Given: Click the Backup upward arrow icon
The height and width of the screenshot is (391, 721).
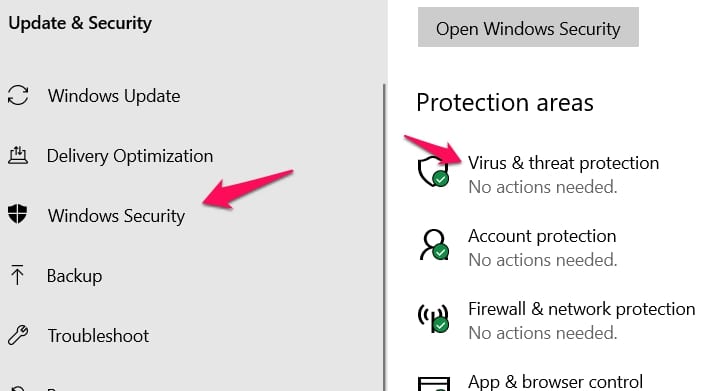Looking at the screenshot, I should pos(17,275).
